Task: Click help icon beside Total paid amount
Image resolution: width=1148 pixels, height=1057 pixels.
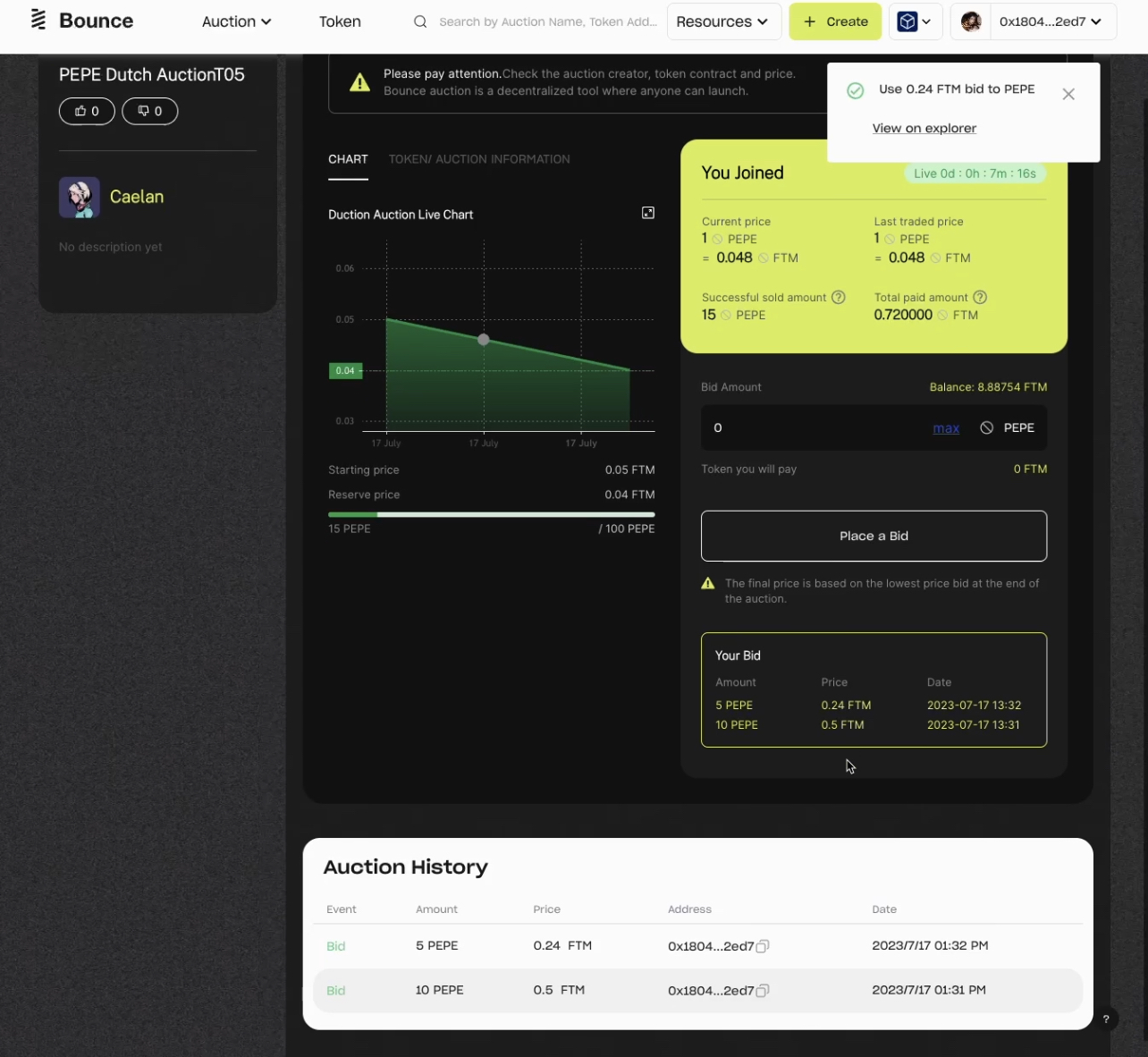Action: tap(980, 298)
